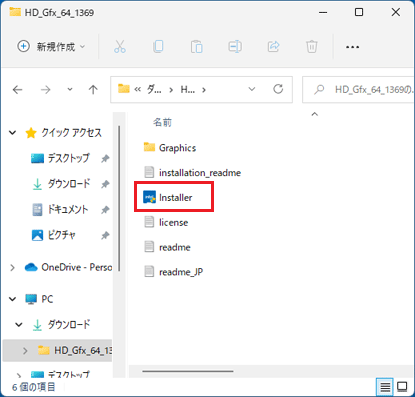Expand the HD_Gfx_64_13 tree folder

pyautogui.click(x=25, y=350)
